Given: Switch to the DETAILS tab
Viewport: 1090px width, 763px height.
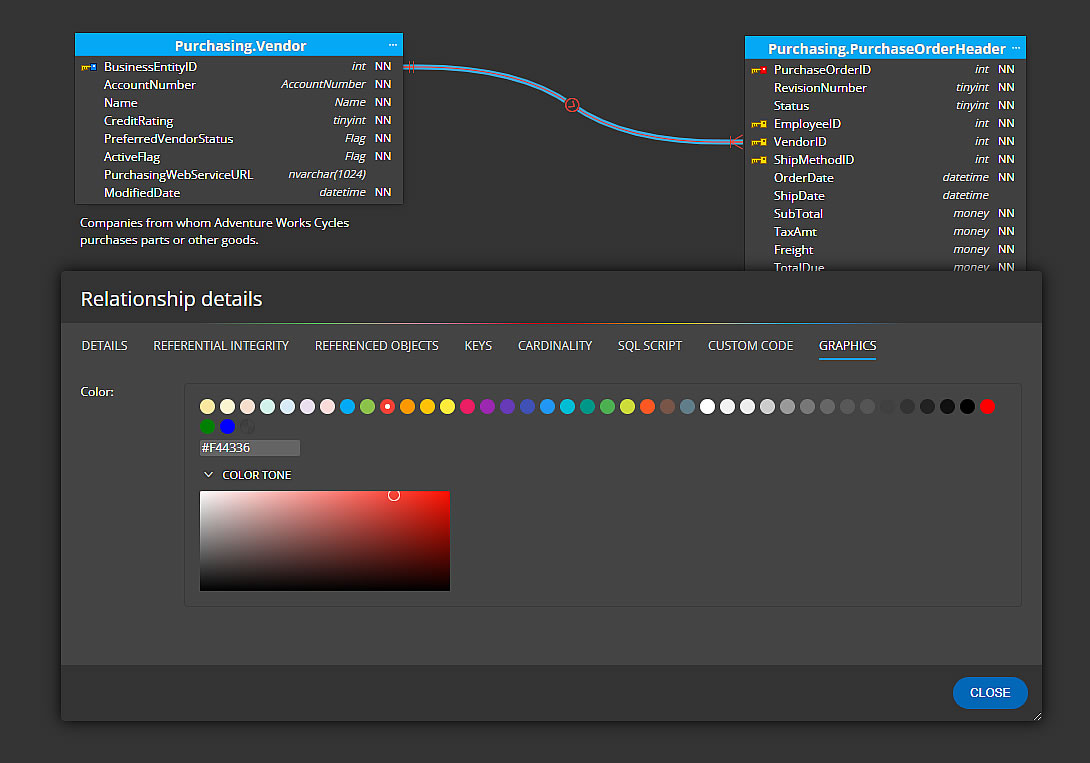Looking at the screenshot, I should tap(104, 345).
